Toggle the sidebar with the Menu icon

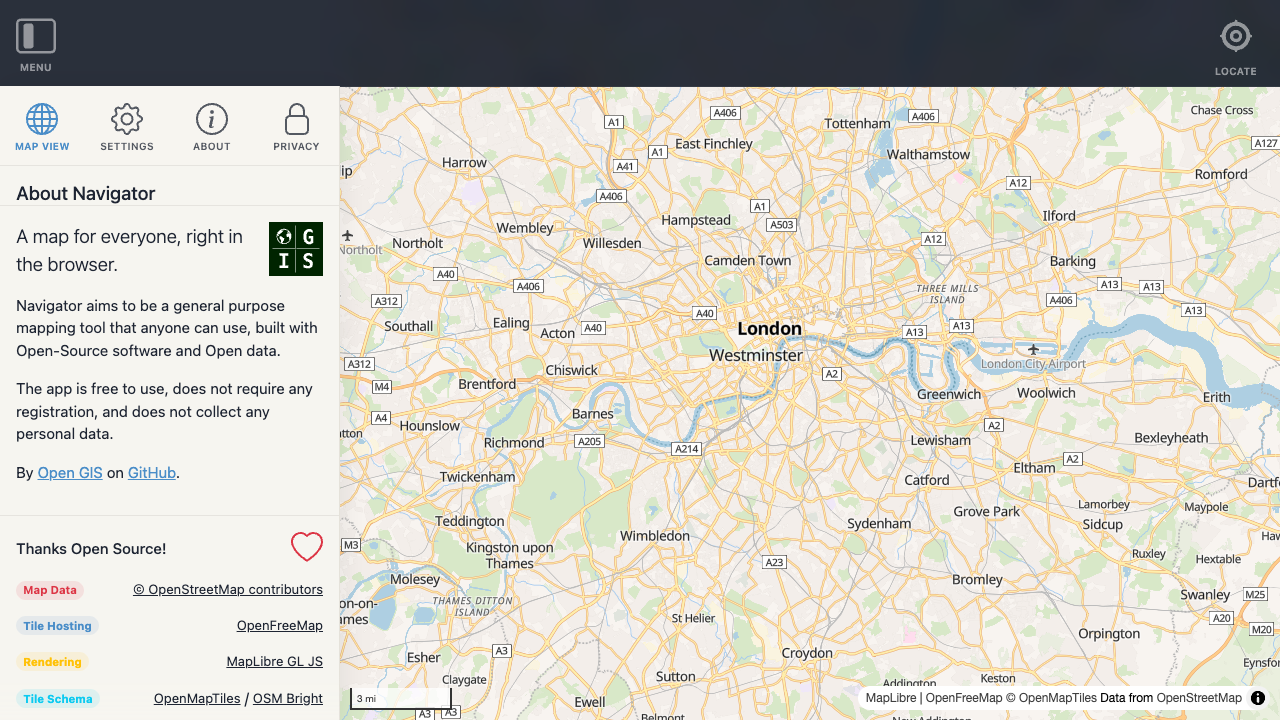(x=36, y=37)
